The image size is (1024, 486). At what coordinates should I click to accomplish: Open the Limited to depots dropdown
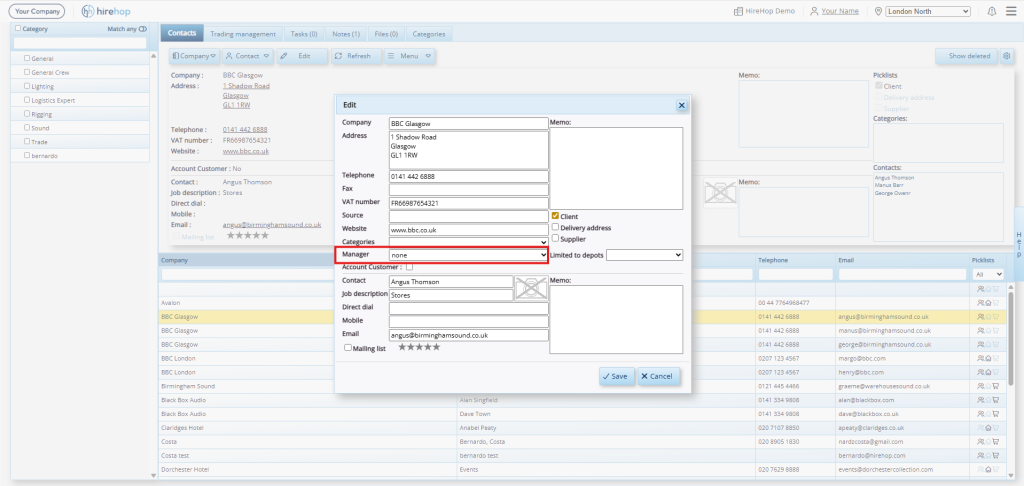(645, 255)
